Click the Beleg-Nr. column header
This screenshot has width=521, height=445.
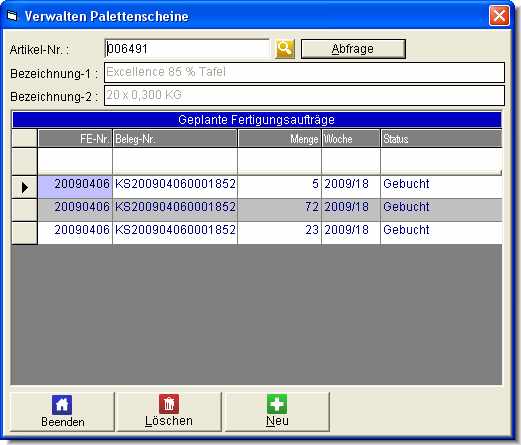tap(175, 139)
